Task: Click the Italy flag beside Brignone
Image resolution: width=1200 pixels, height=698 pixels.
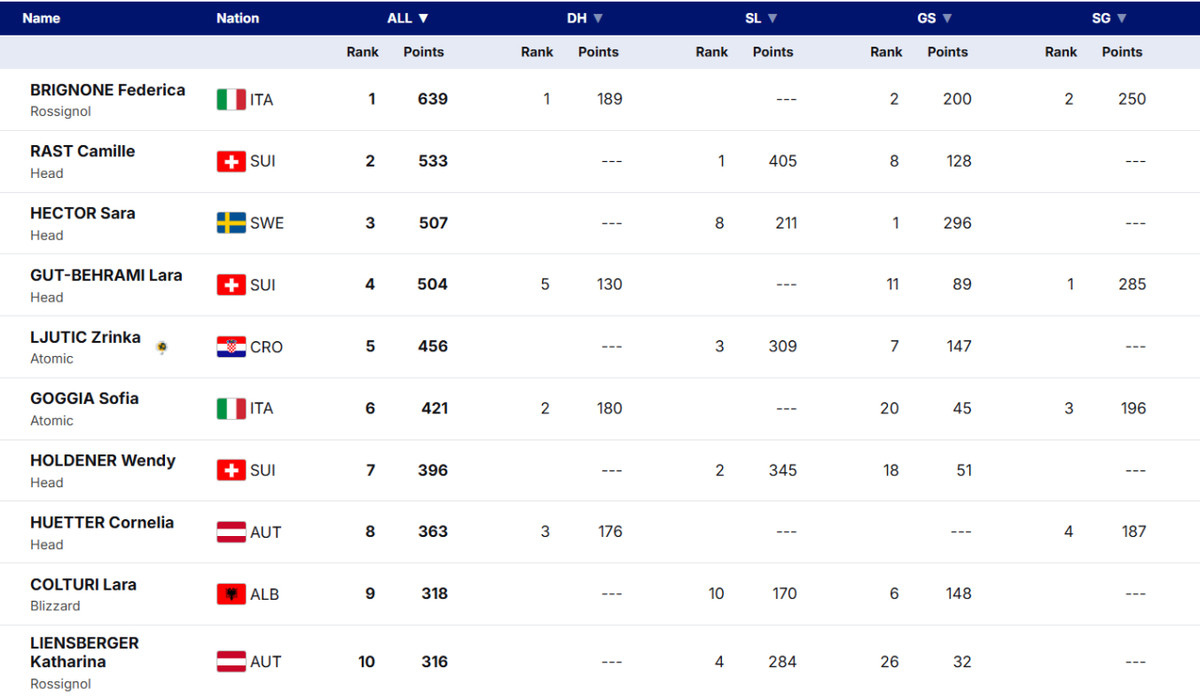Action: [x=231, y=99]
